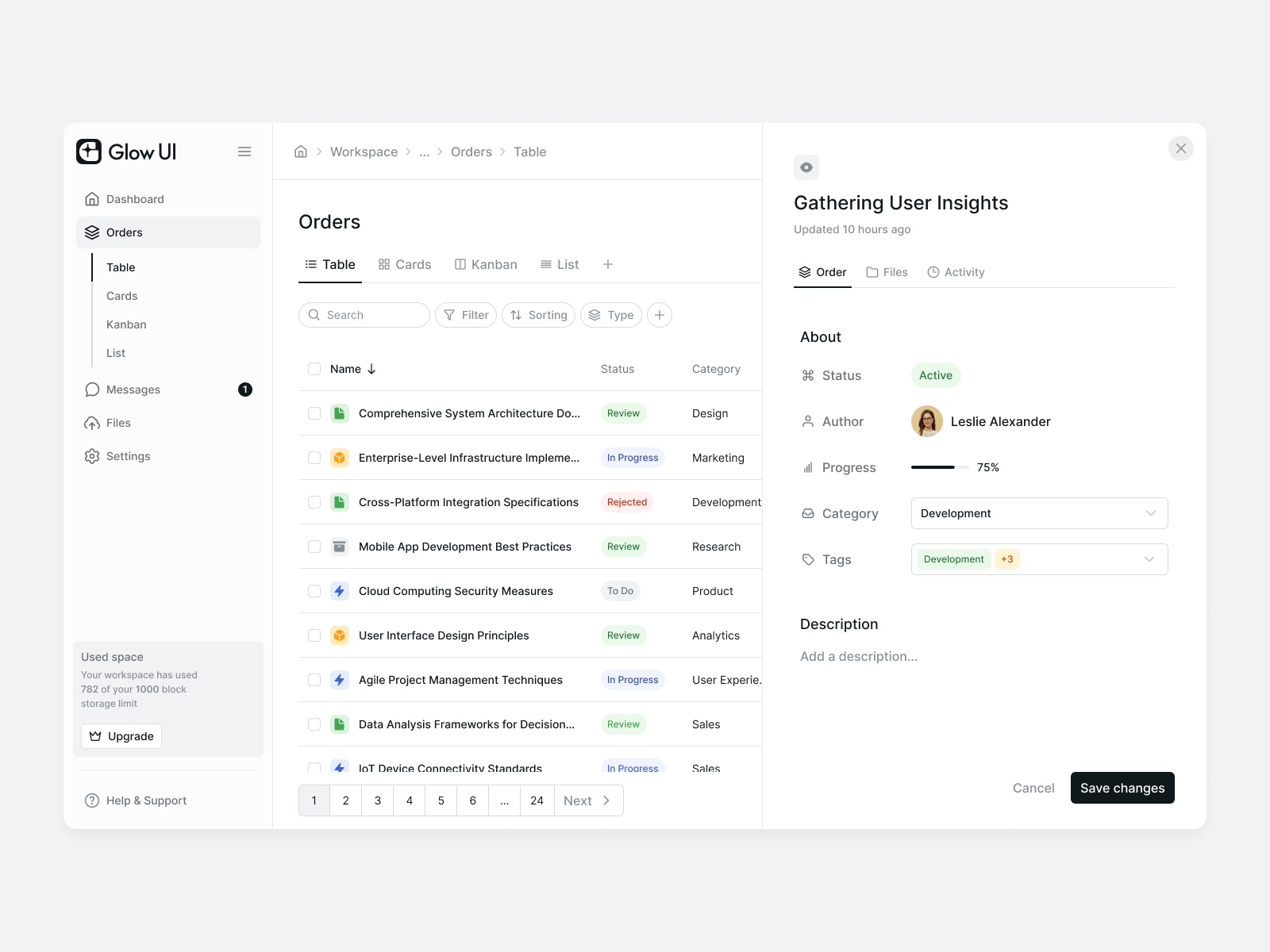The height and width of the screenshot is (952, 1270).
Task: Click the eye icon above Gathering User Insights
Action: tap(806, 167)
